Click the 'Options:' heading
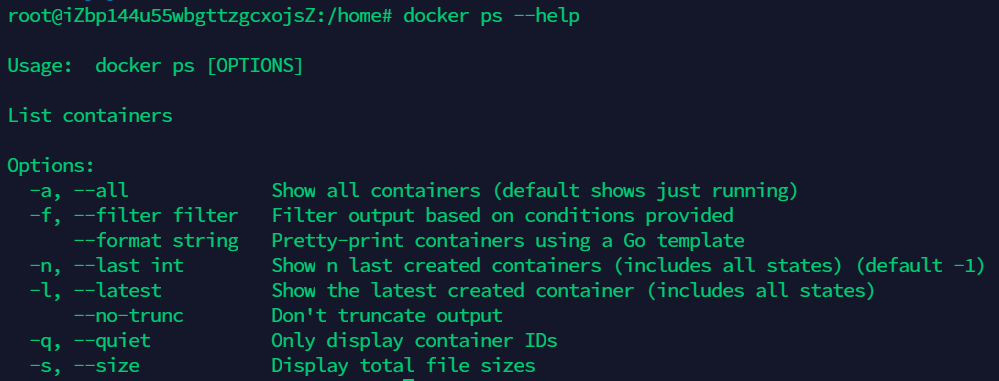 coord(51,166)
